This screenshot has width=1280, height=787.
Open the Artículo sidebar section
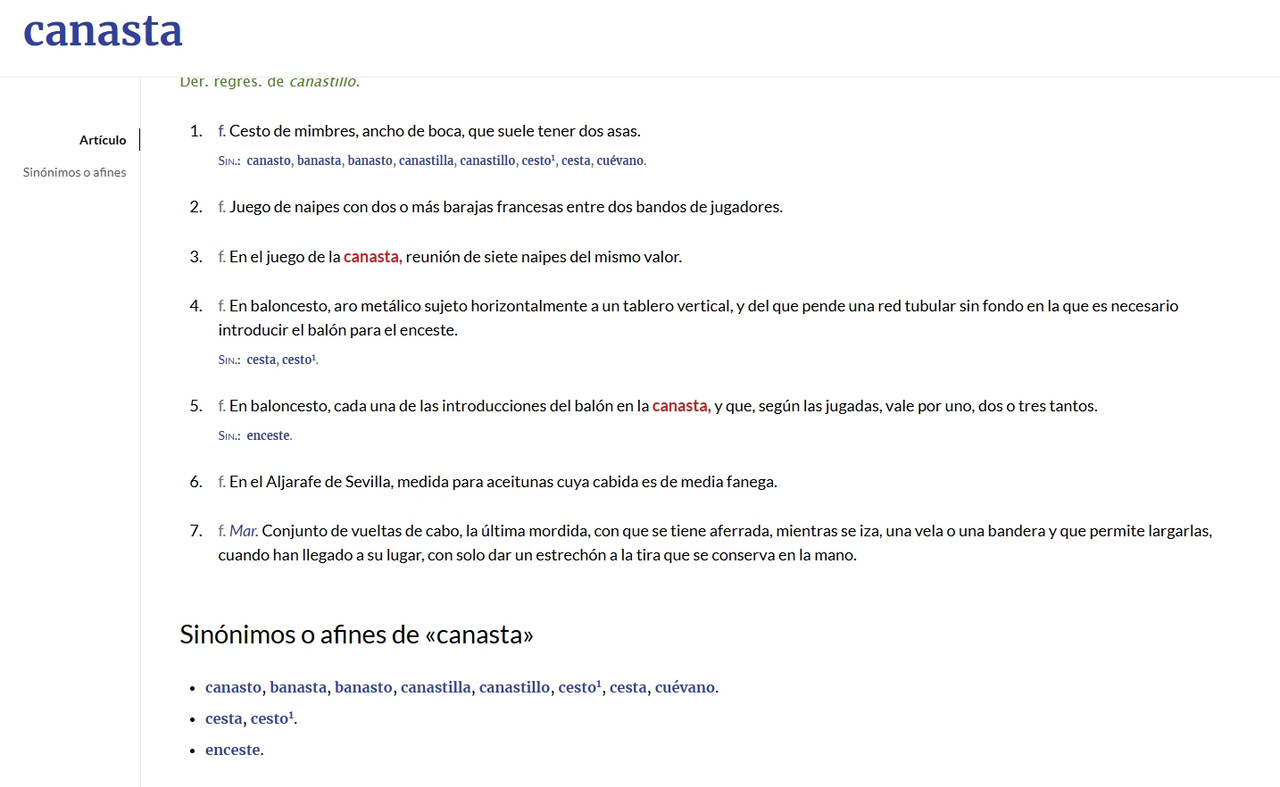click(103, 140)
